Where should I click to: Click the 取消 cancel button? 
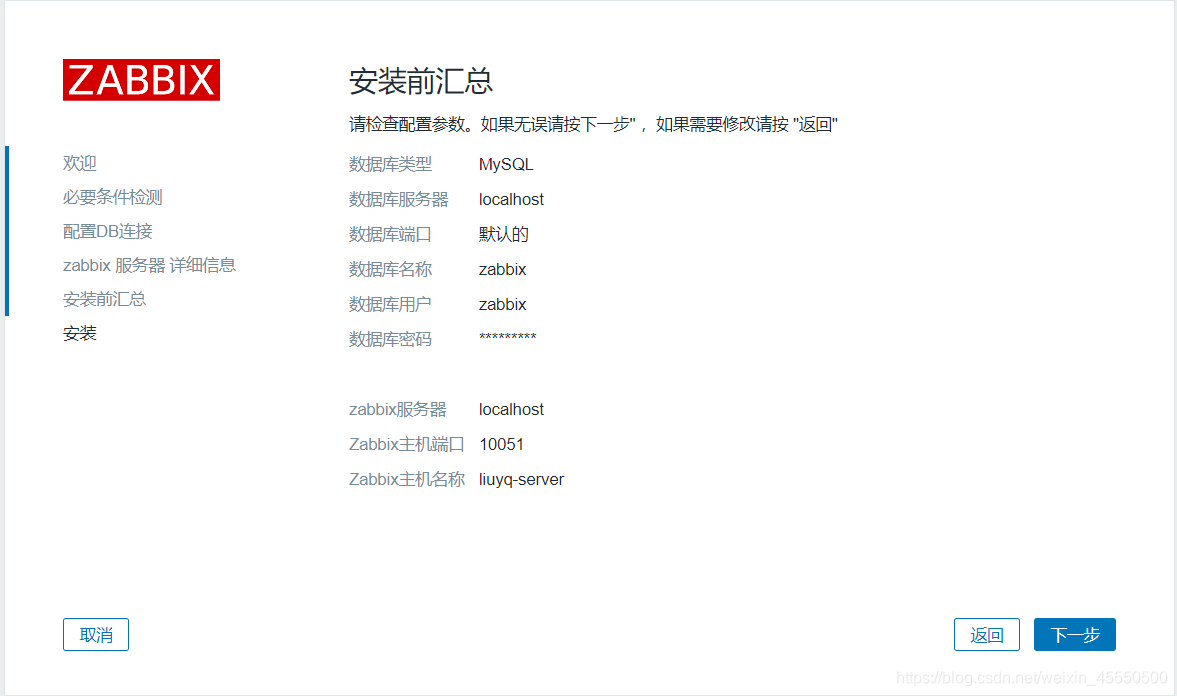tap(96, 634)
